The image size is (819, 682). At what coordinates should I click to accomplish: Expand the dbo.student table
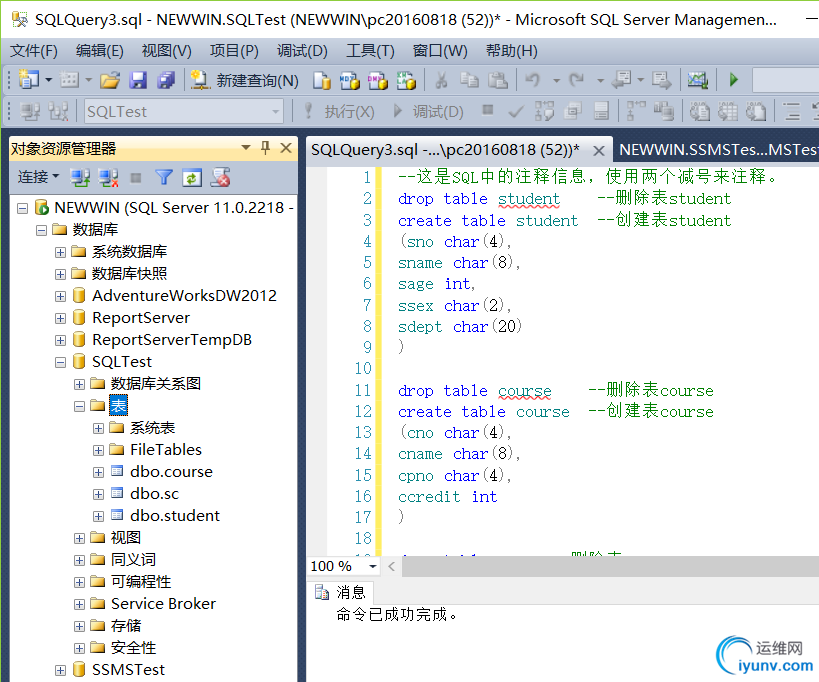pyautogui.click(x=98, y=516)
